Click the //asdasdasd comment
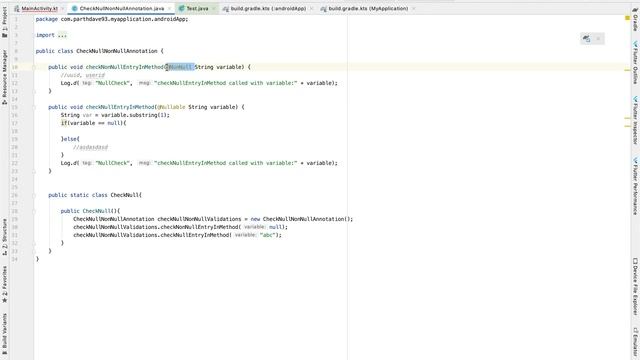The width and height of the screenshot is (640, 360). 91,147
